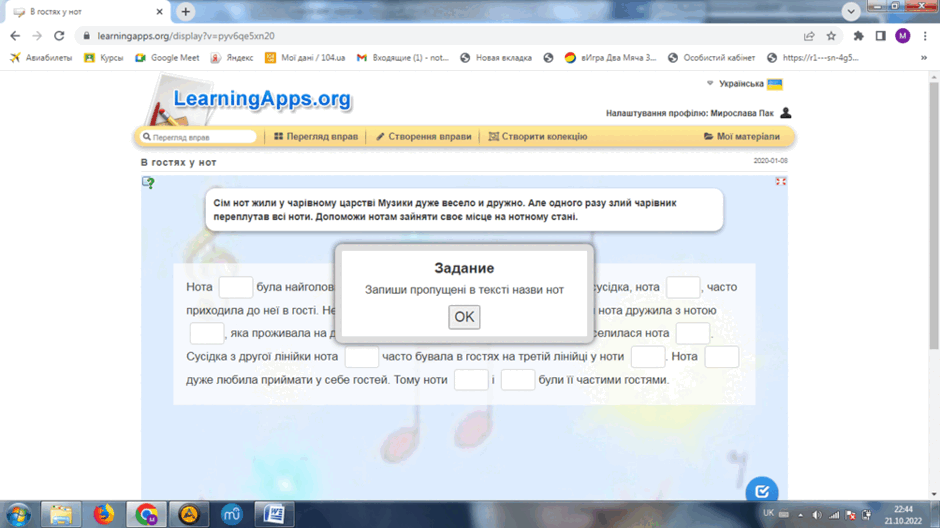Viewport: 940px width, 528px height.
Task: Go back in browser history
Action: (15, 36)
